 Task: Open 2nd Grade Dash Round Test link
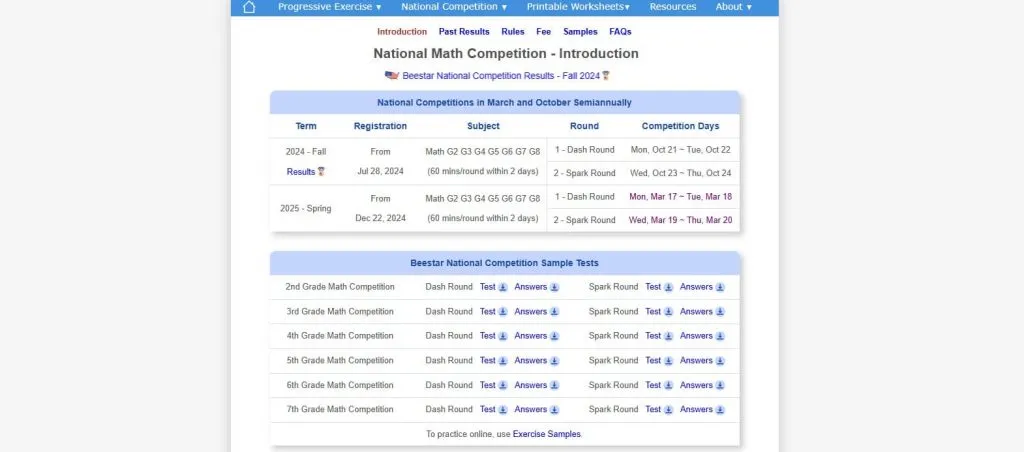coord(488,287)
